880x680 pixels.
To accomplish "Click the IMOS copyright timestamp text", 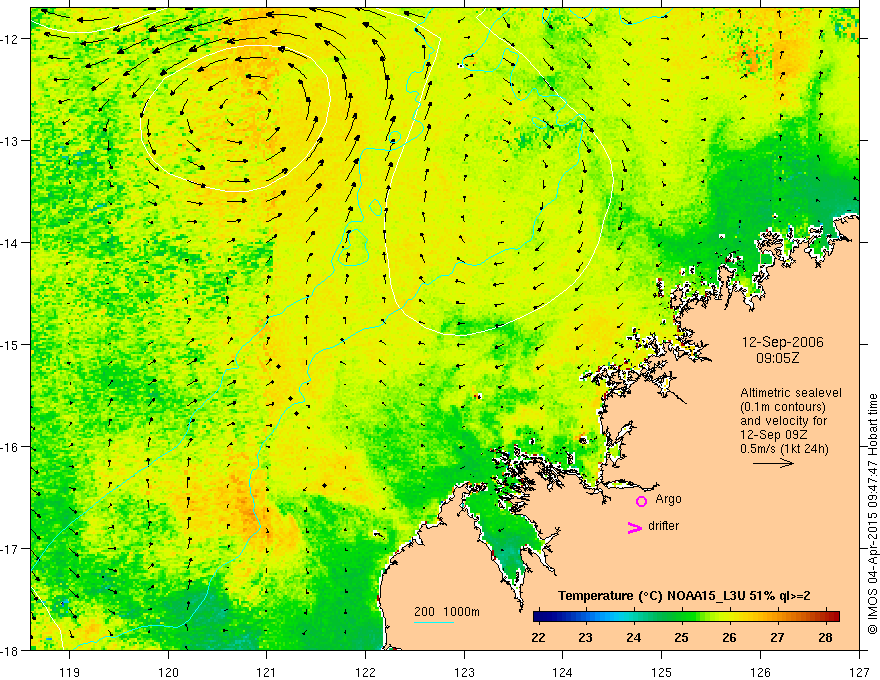I will click(873, 513).
